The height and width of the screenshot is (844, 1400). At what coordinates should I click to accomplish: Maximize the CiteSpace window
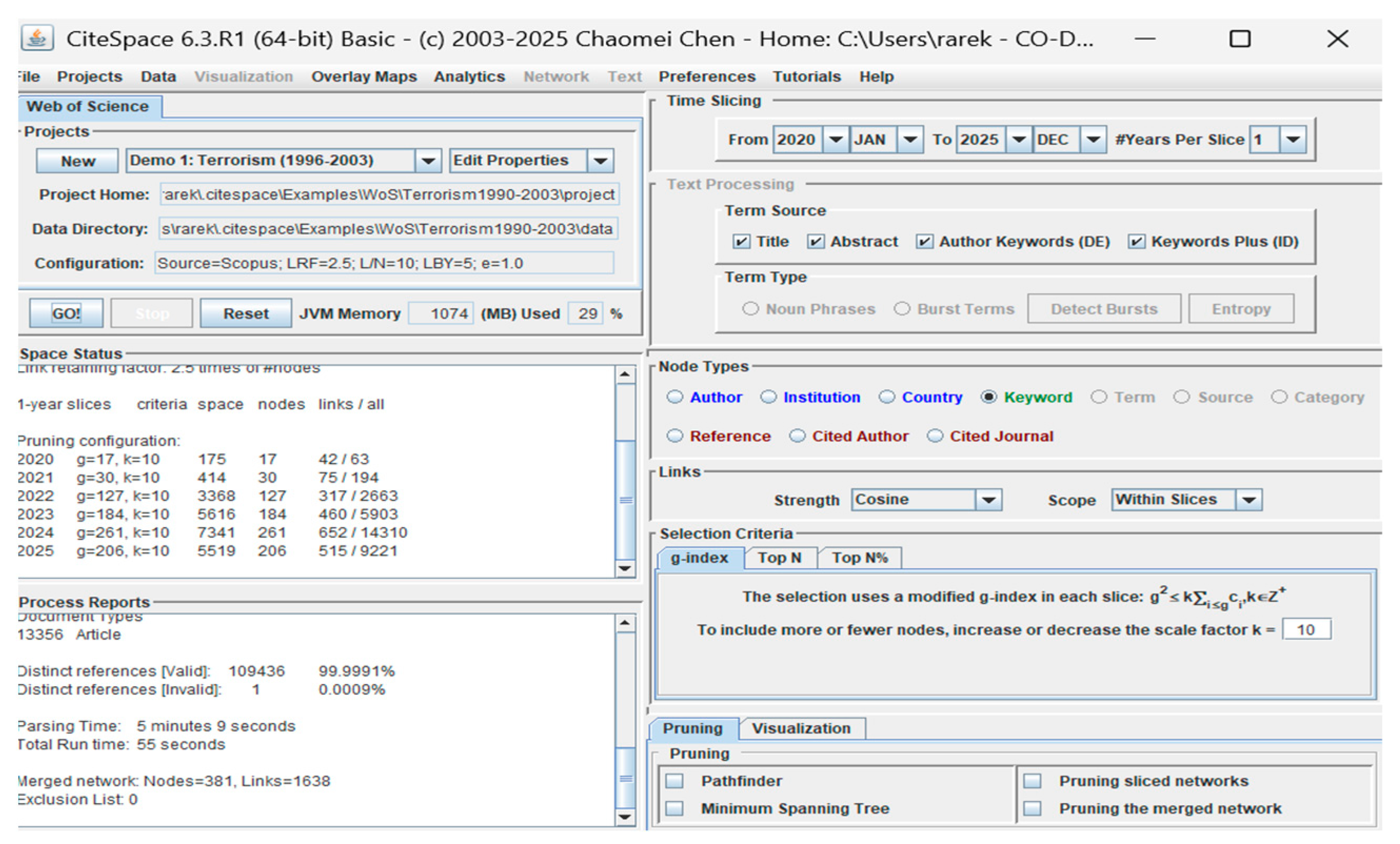click(1240, 38)
